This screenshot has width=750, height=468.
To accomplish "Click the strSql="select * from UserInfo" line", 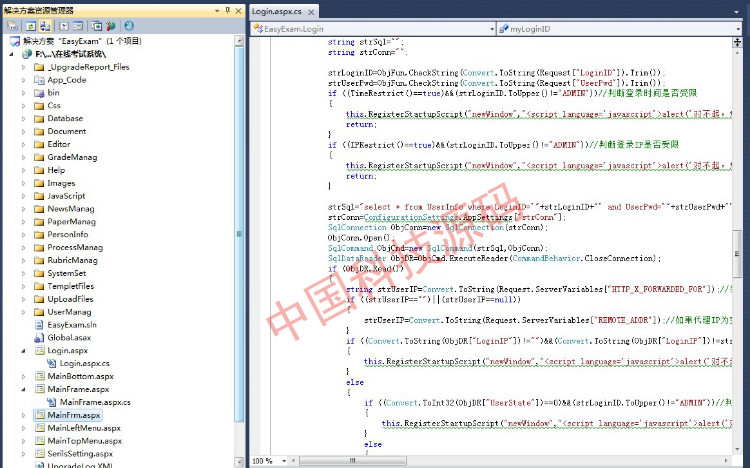I will [x=529, y=207].
